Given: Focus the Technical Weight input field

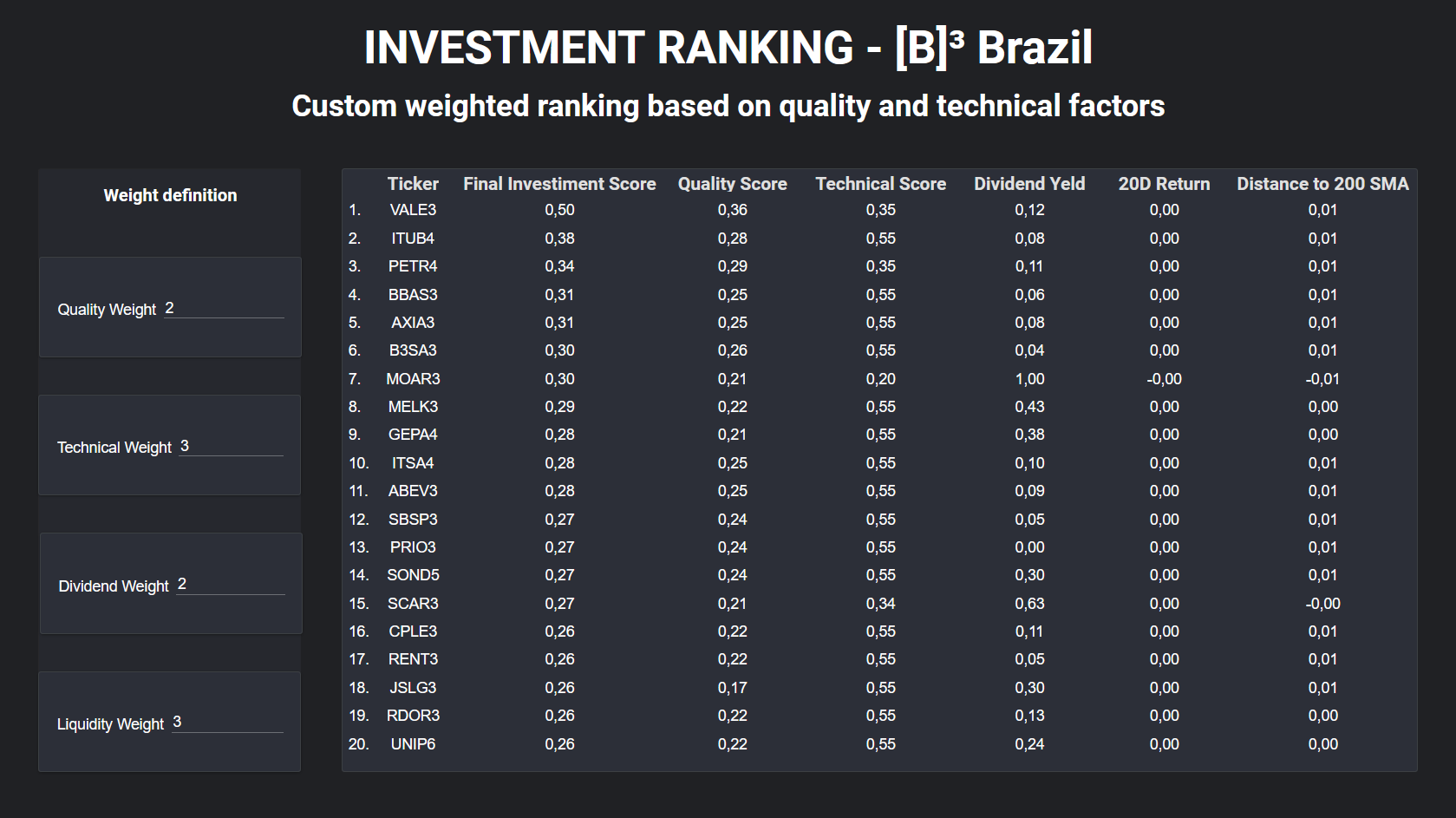Looking at the screenshot, I should click(x=231, y=447).
